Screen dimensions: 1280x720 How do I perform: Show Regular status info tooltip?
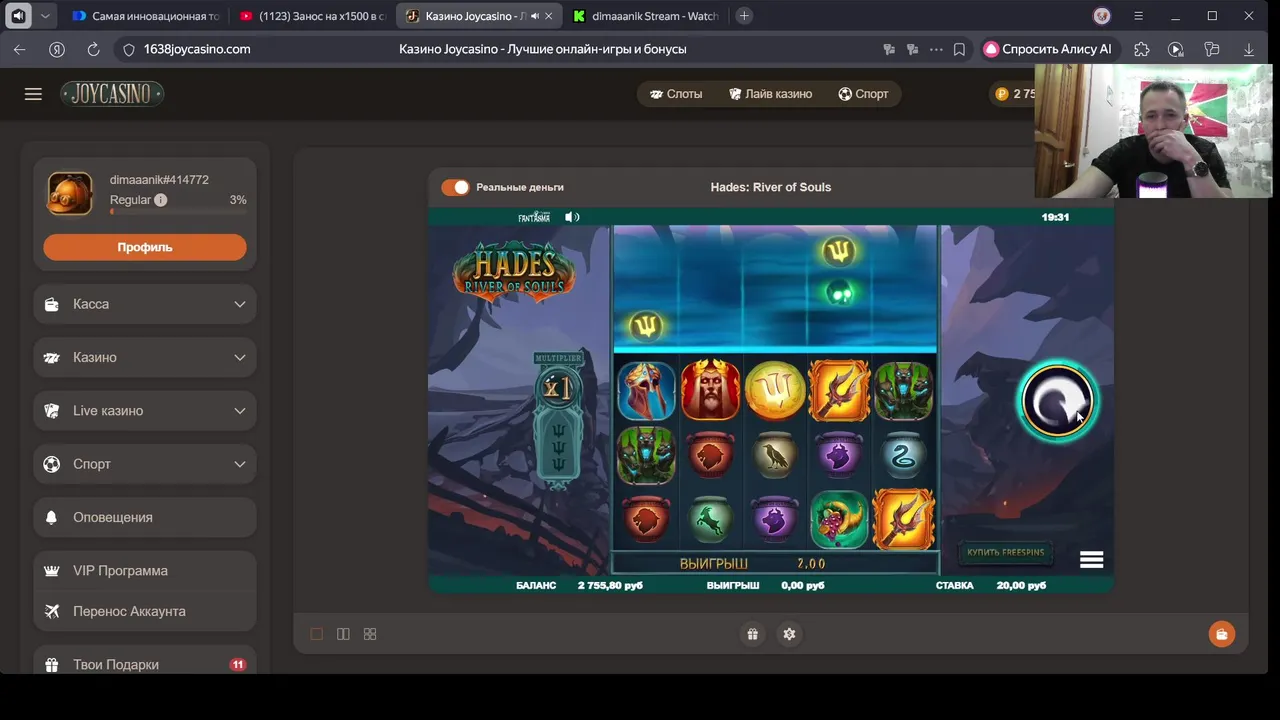[161, 200]
